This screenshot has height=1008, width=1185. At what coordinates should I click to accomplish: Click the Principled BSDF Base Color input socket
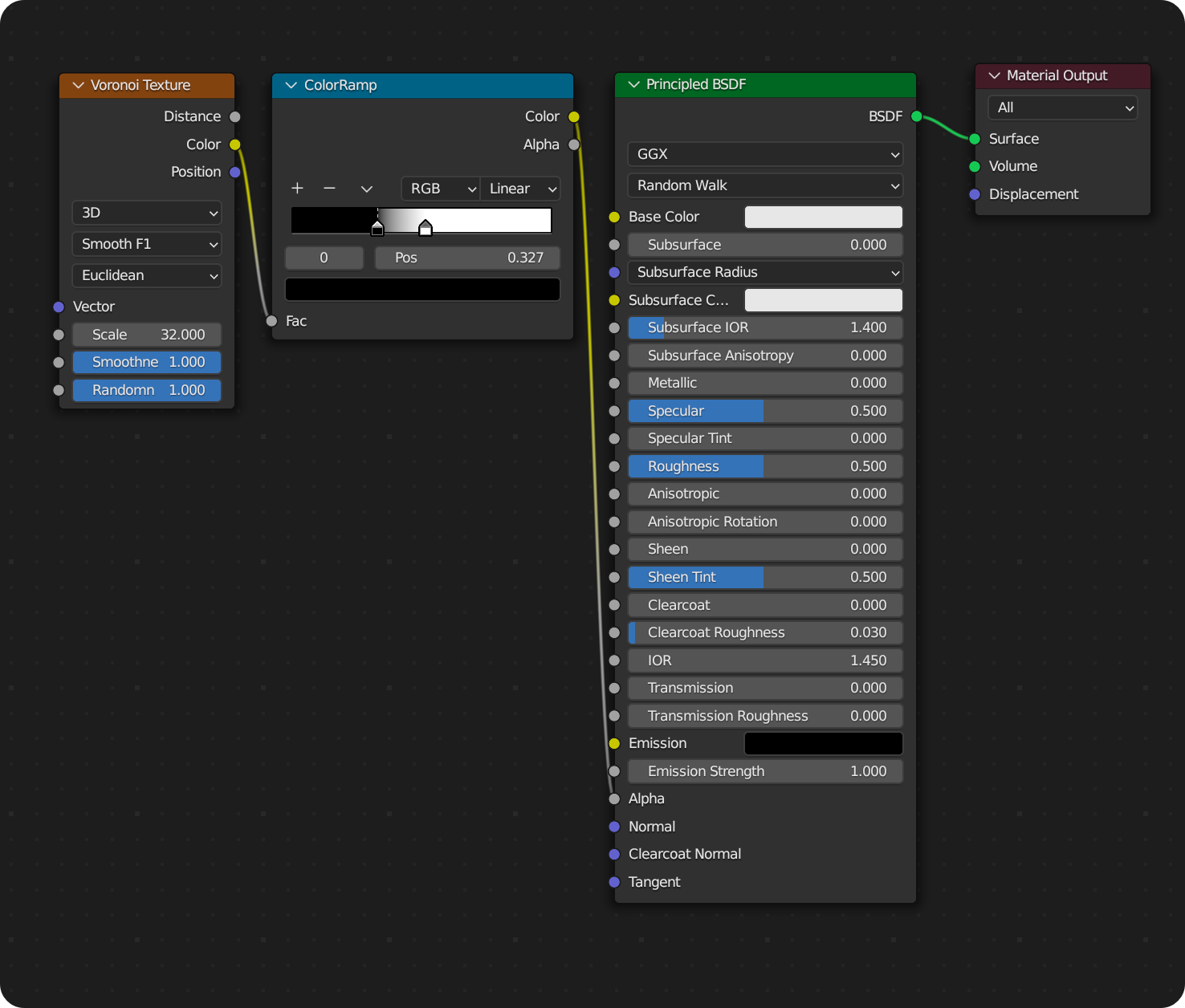(x=614, y=217)
